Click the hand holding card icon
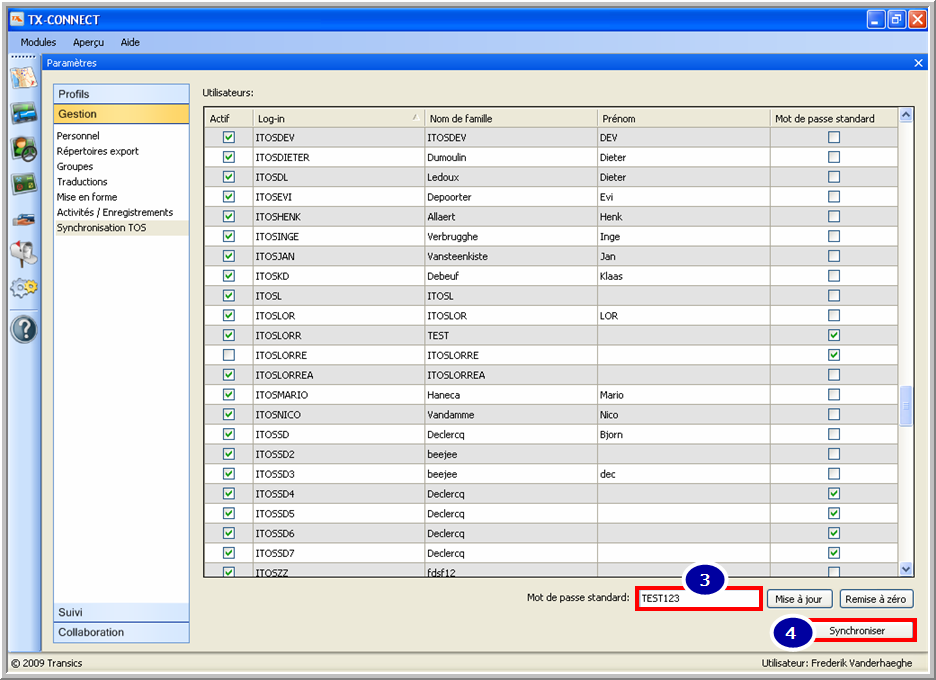This screenshot has height=680, width=936. (x=23, y=219)
